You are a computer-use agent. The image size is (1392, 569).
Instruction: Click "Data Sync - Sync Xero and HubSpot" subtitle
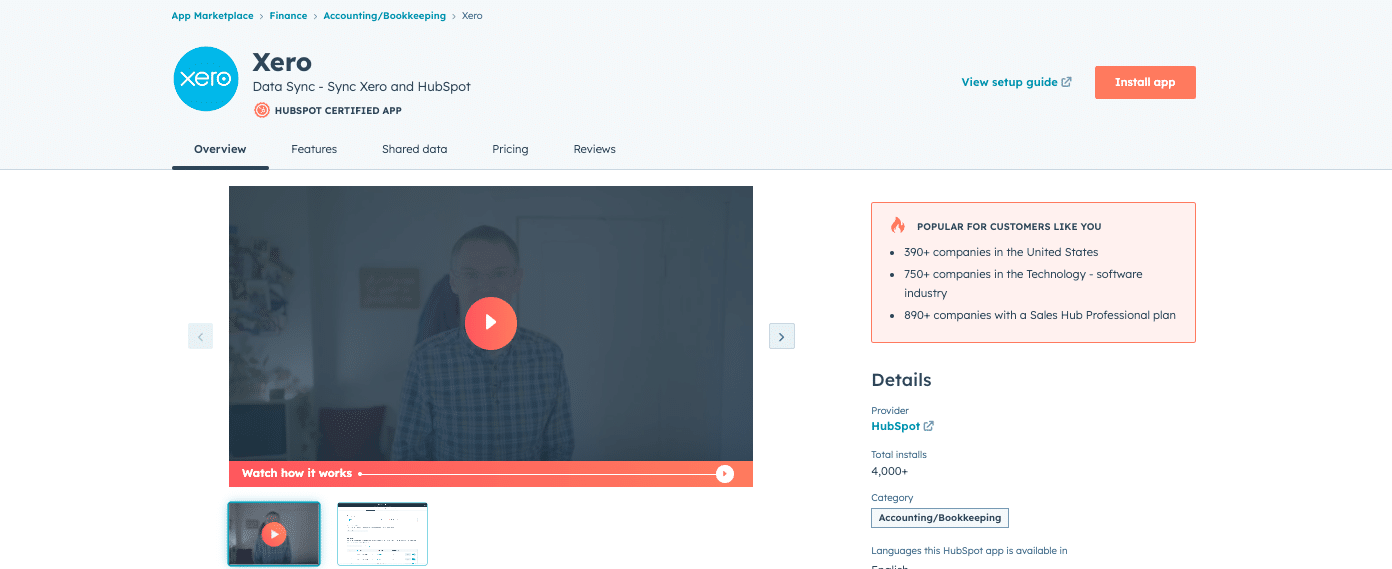(362, 86)
